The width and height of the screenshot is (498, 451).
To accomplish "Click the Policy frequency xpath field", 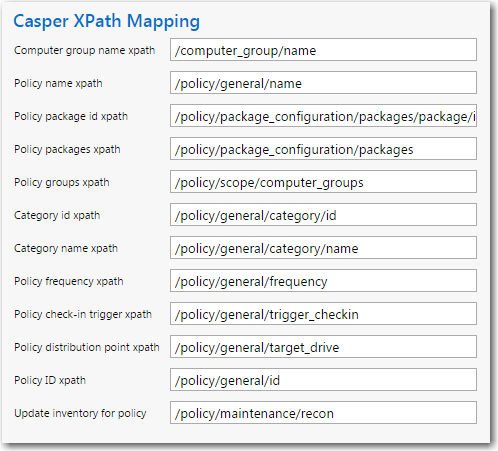I will point(323,281).
